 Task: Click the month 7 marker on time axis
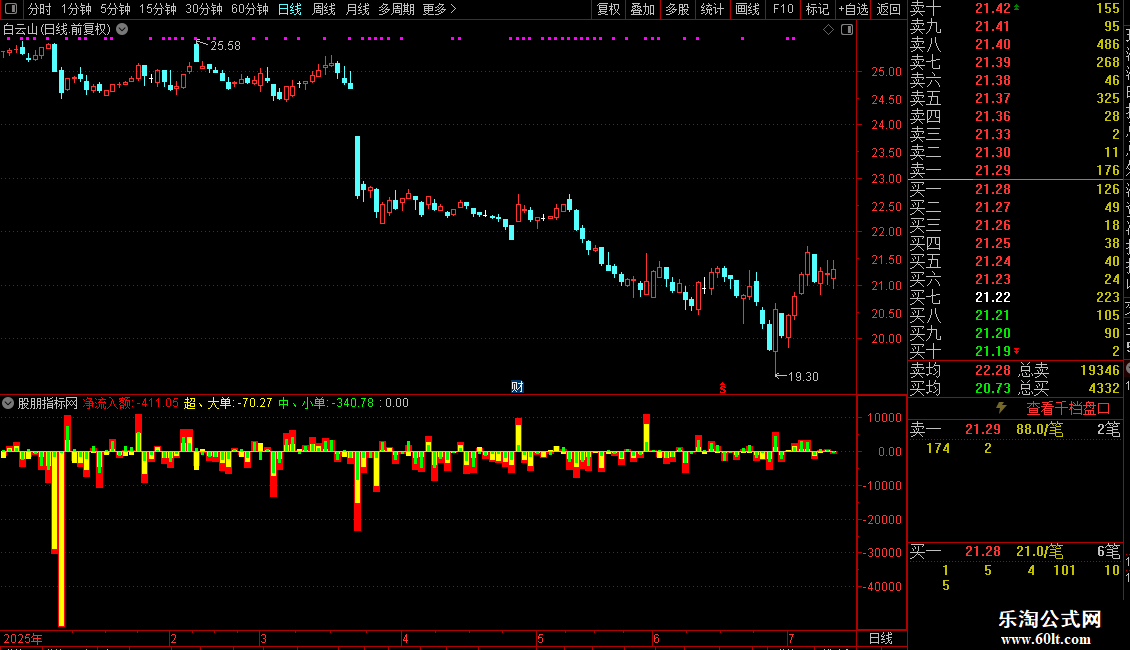791,638
